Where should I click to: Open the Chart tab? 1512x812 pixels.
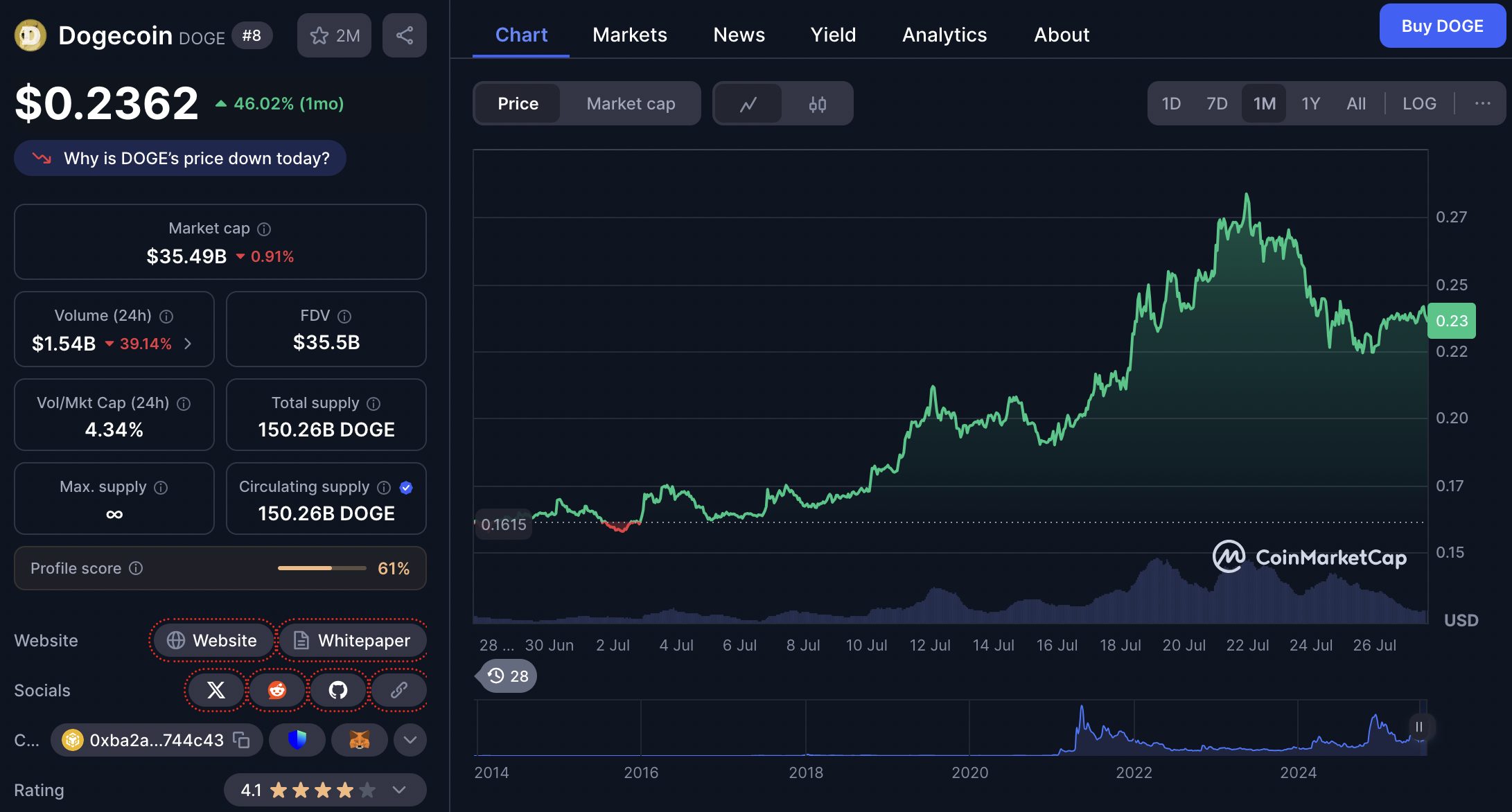coord(521,35)
